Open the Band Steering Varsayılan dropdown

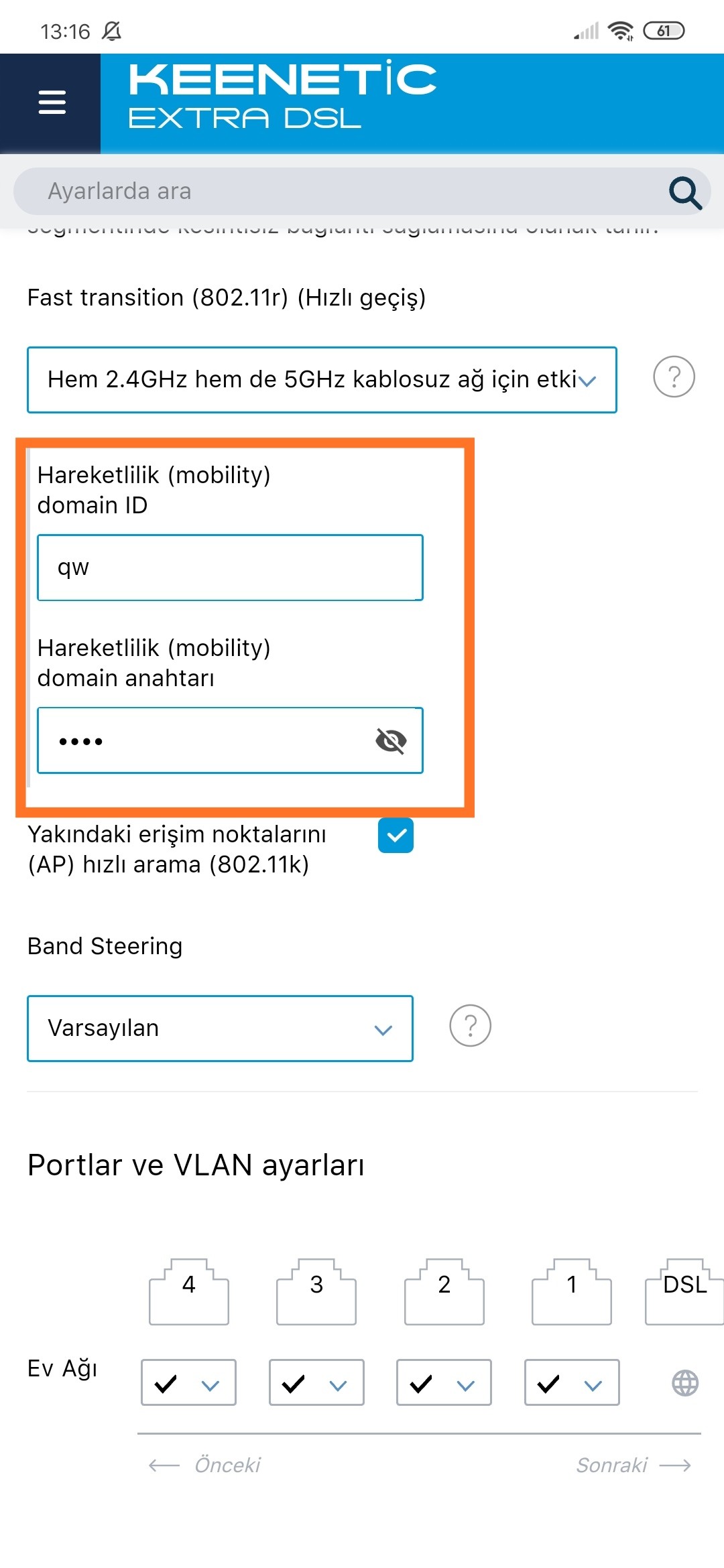(x=220, y=1029)
